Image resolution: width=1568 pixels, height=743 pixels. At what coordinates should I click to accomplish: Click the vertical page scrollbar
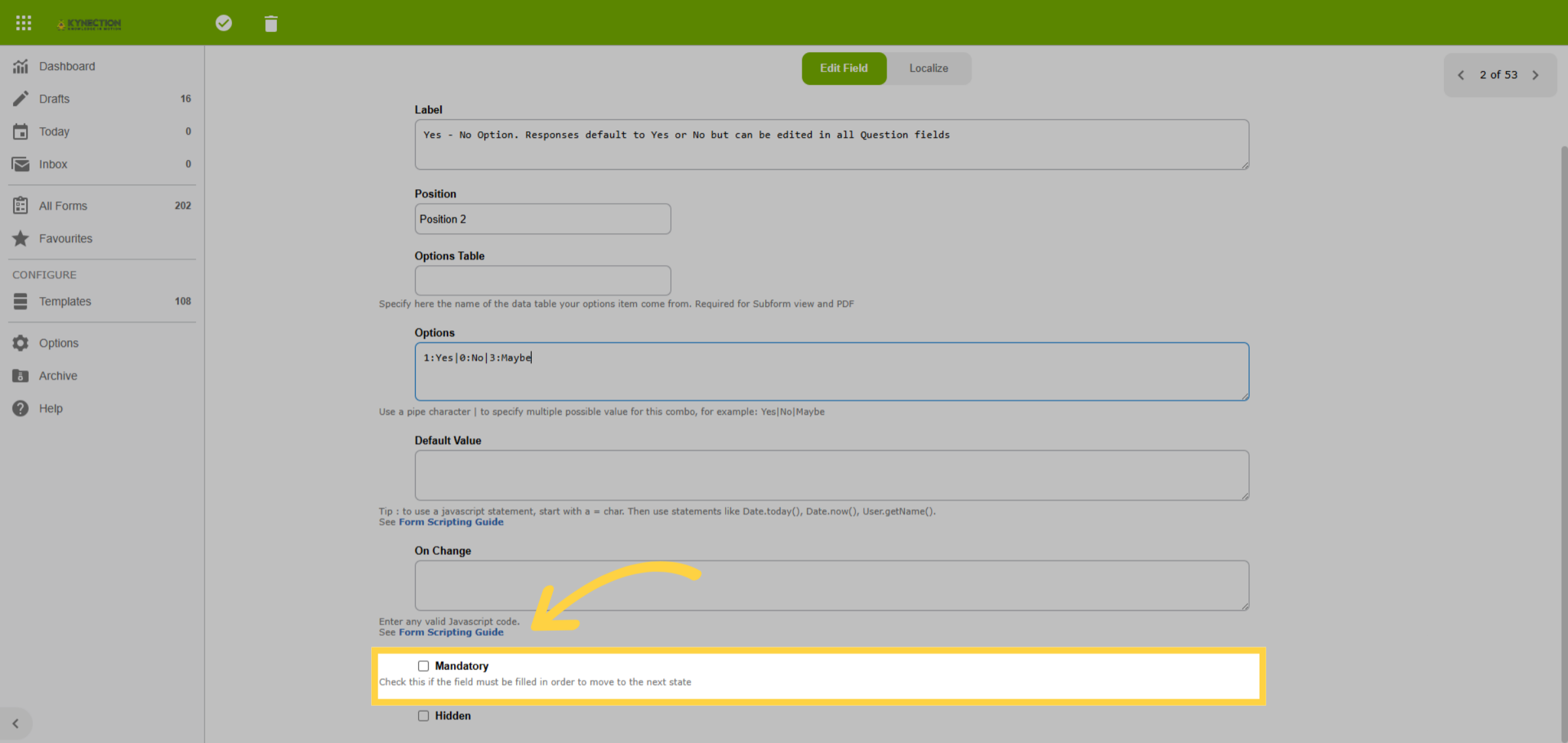pos(1563,444)
